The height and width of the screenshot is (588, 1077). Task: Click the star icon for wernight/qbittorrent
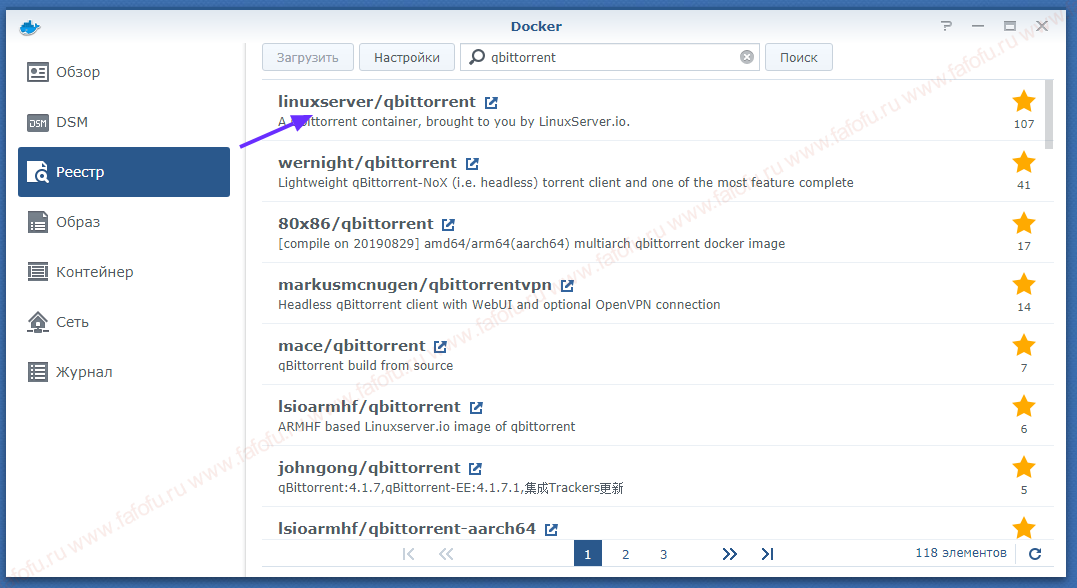[x=1023, y=162]
